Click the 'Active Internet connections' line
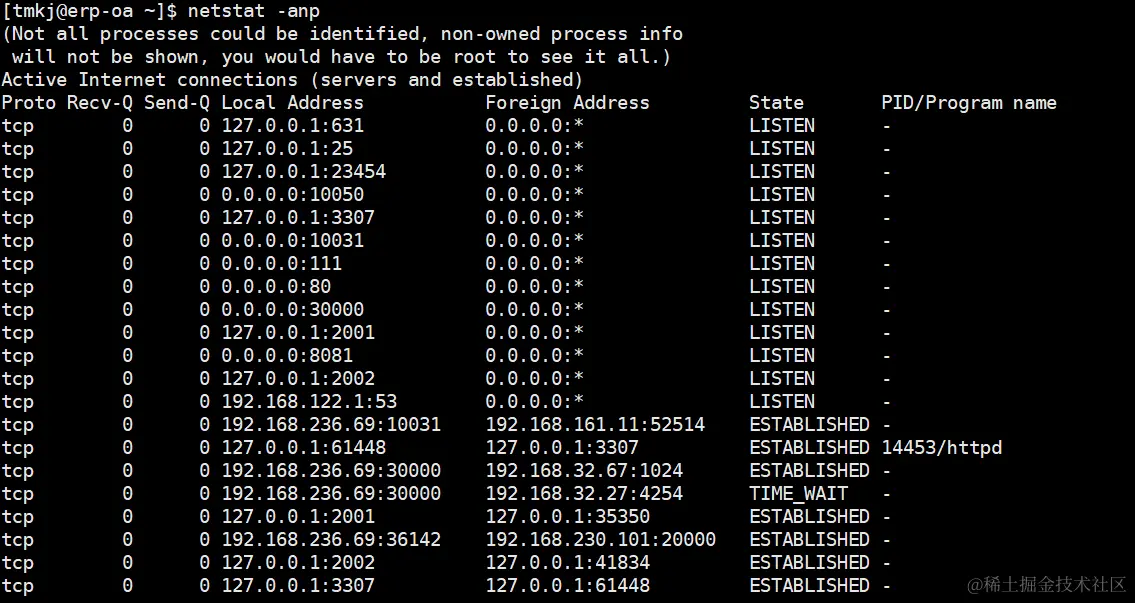Screen dimensions: 1135x603 [x=292, y=80]
